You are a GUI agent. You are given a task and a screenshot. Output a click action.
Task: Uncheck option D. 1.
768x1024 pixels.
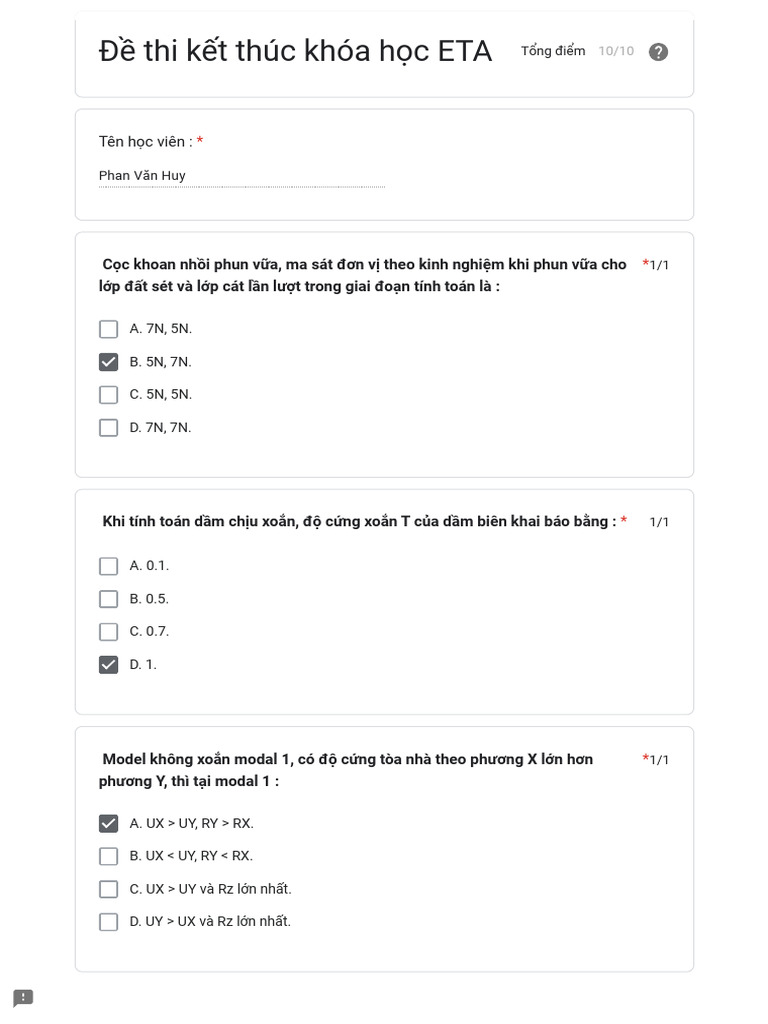[109, 665]
